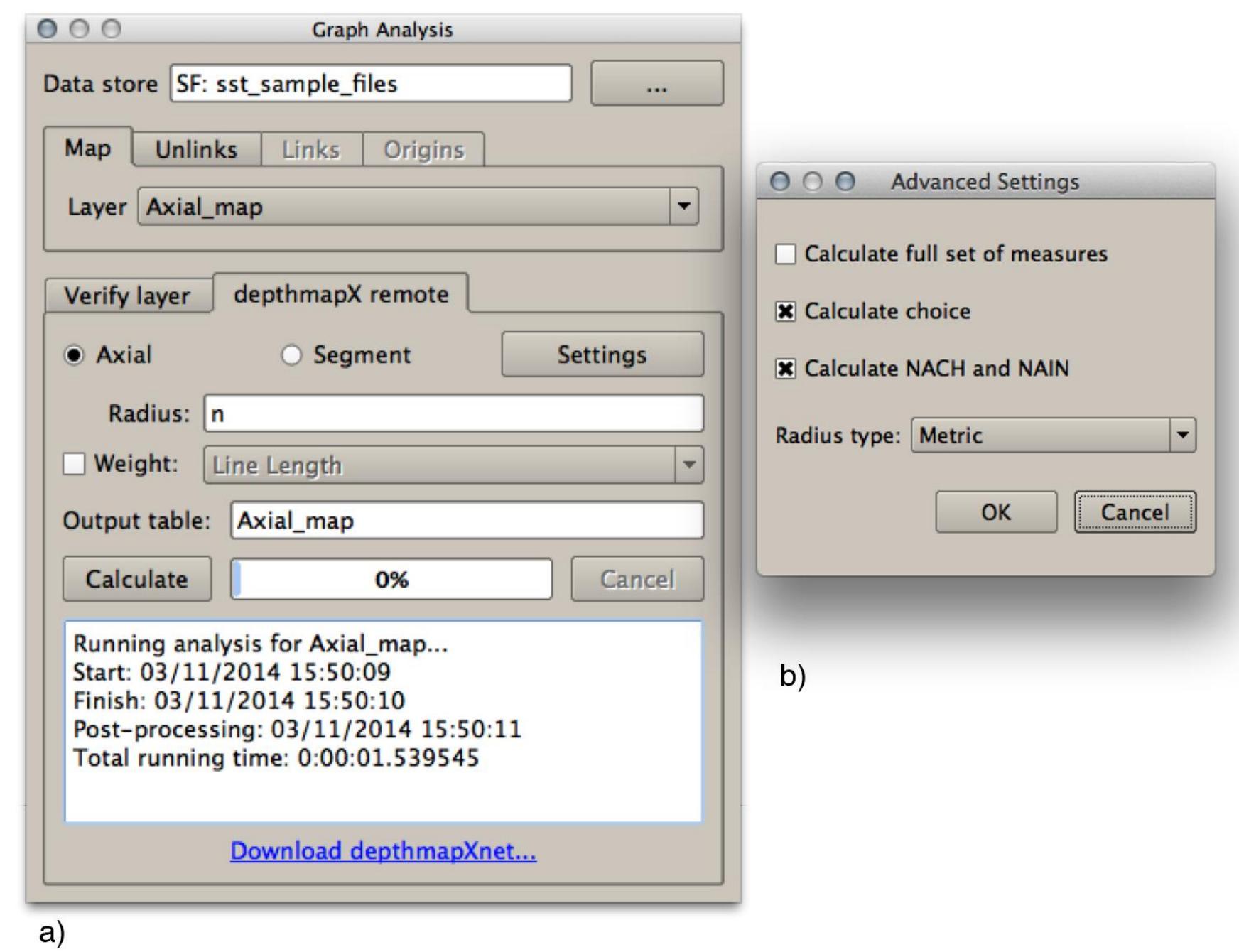Confirm Advanced Settings with OK
Viewport: 1239px width, 952px height.
click(996, 512)
